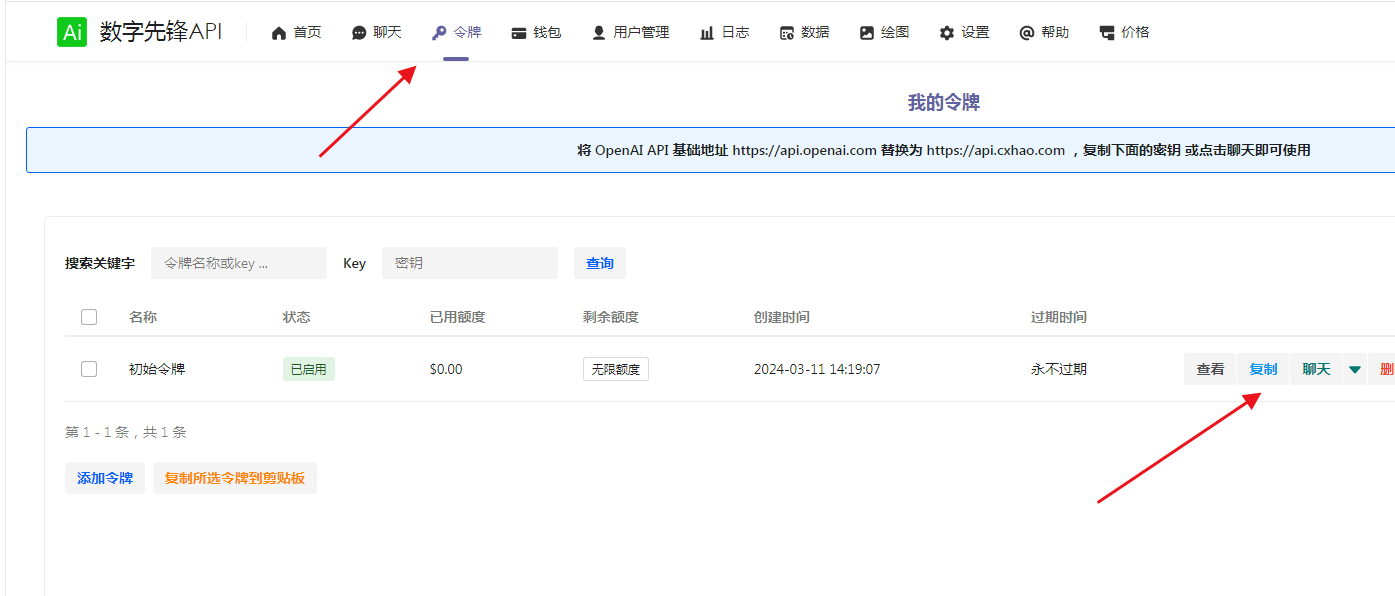The width and height of the screenshot is (1395, 596).
Task: Go to 首页 via house icon
Action: [x=279, y=33]
